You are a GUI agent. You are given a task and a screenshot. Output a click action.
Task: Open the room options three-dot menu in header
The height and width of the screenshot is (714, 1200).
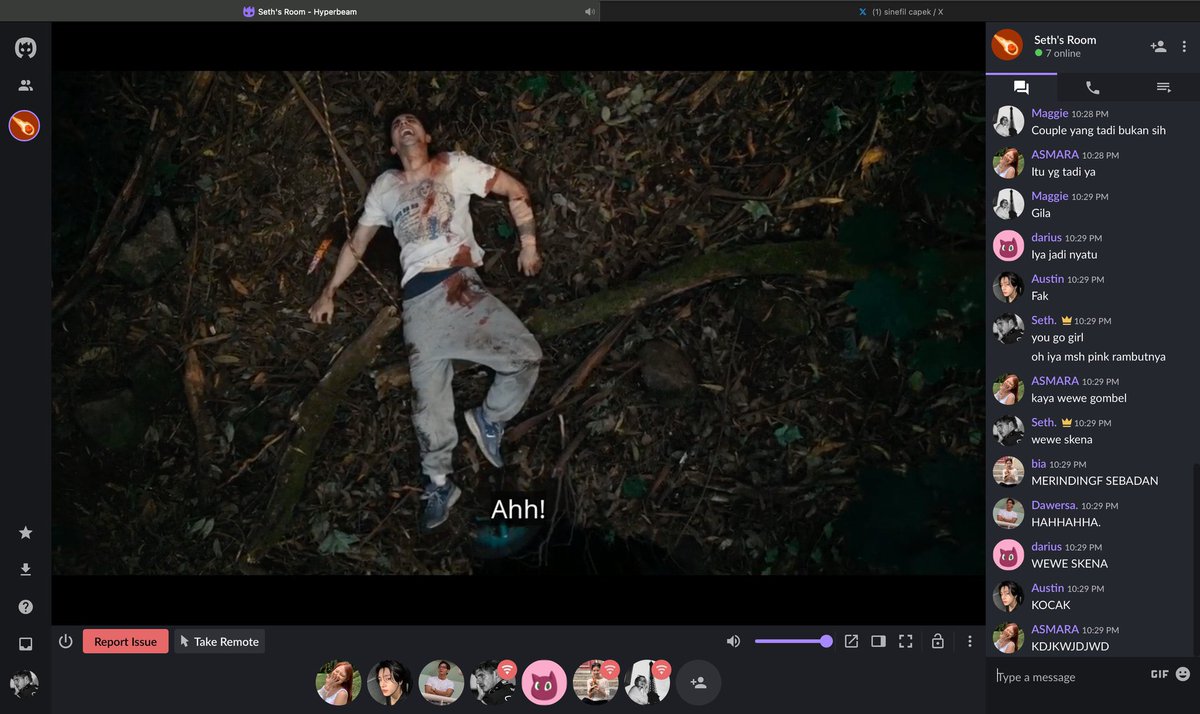point(1184,46)
